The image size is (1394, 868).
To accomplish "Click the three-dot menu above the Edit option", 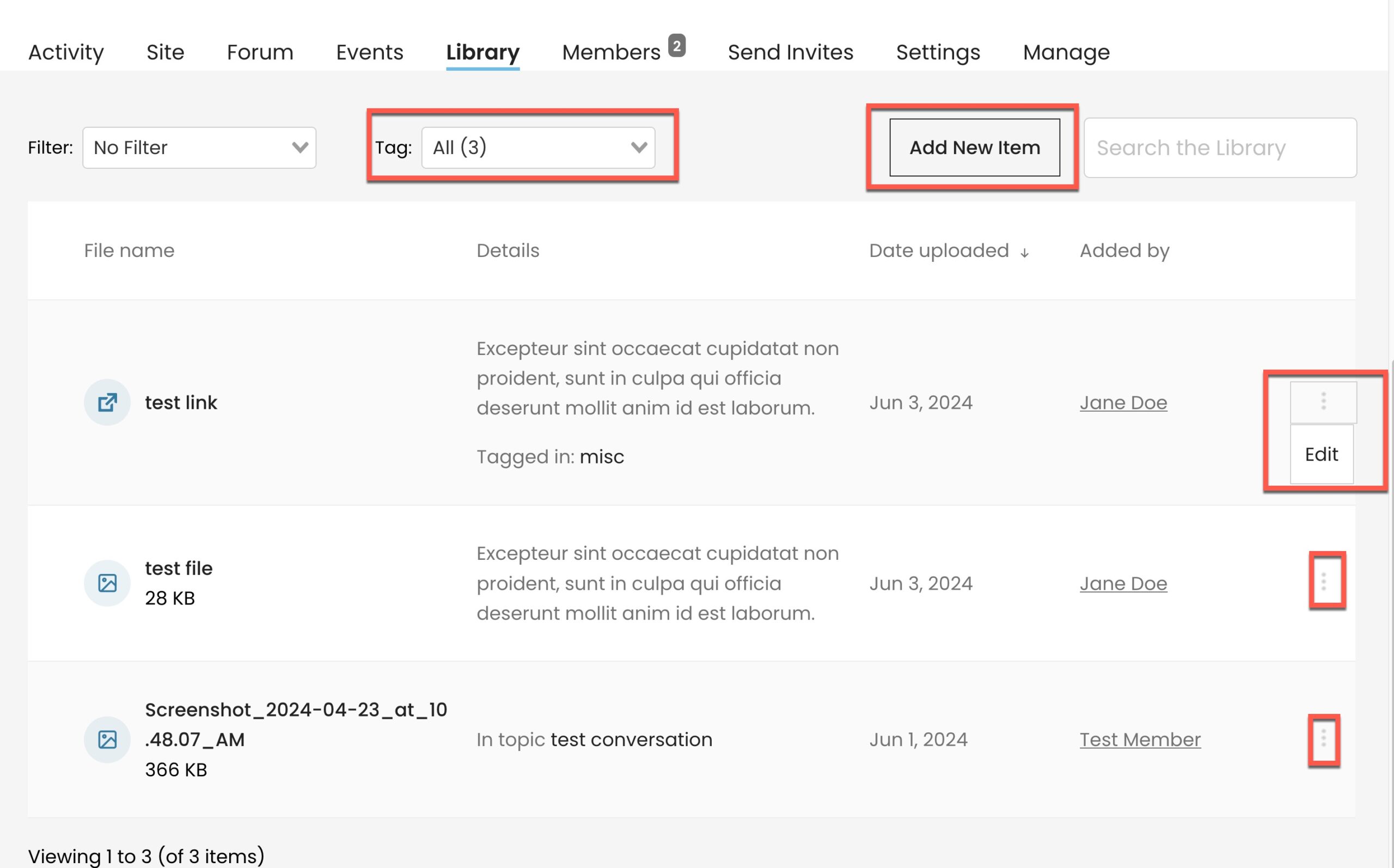I will click(x=1324, y=402).
